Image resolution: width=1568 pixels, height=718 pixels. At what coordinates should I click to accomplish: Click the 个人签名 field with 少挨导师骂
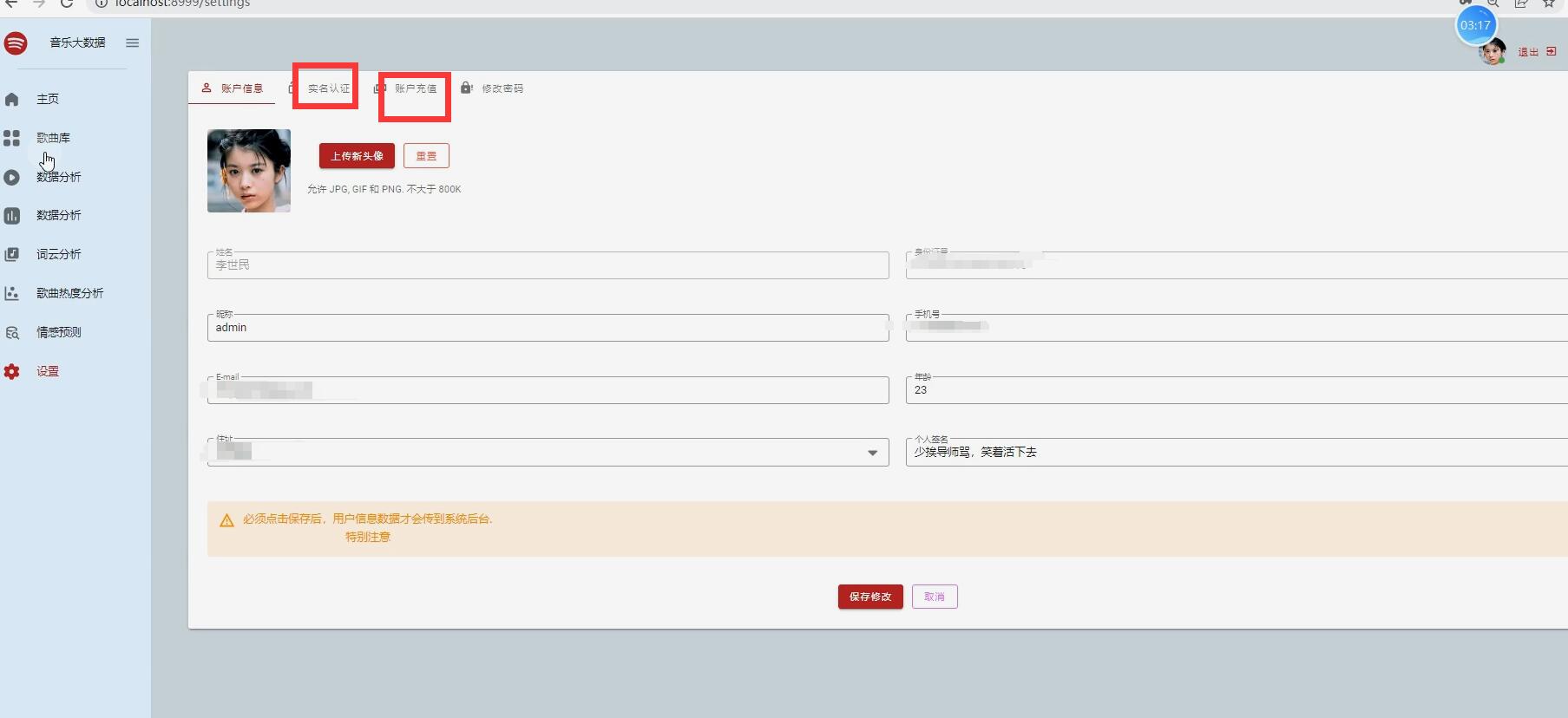click(1237, 453)
